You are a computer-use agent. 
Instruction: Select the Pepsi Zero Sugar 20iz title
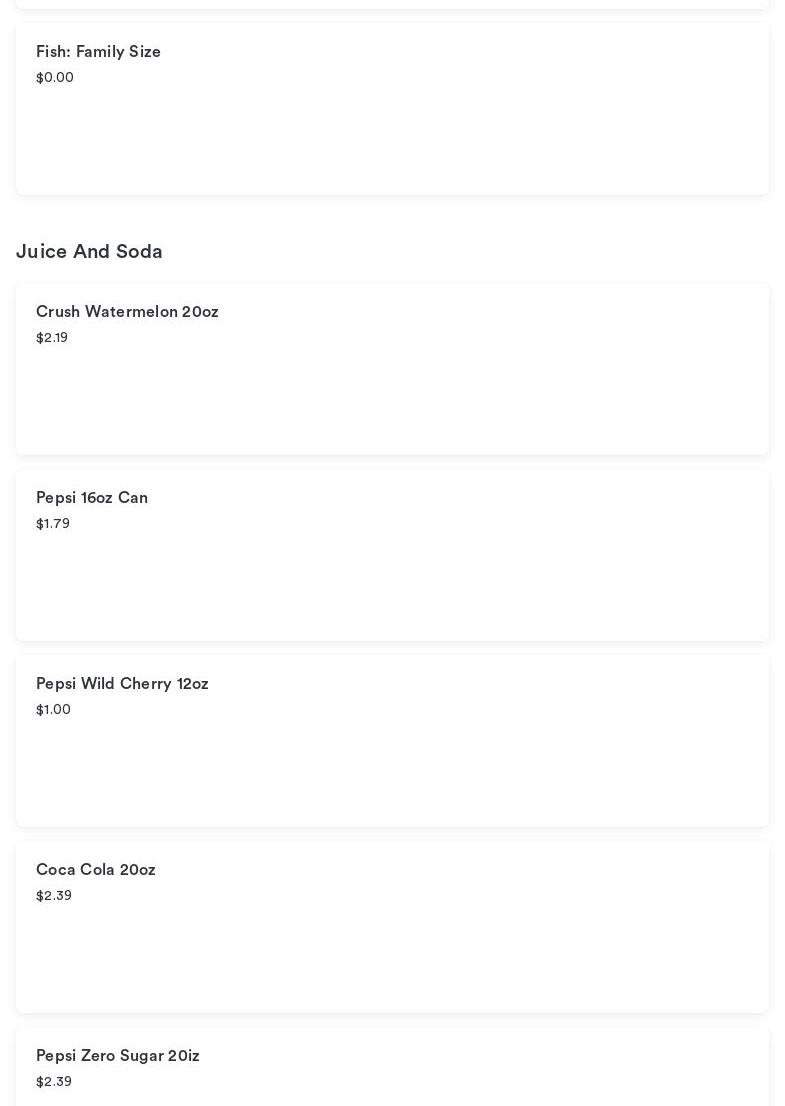[118, 1056]
